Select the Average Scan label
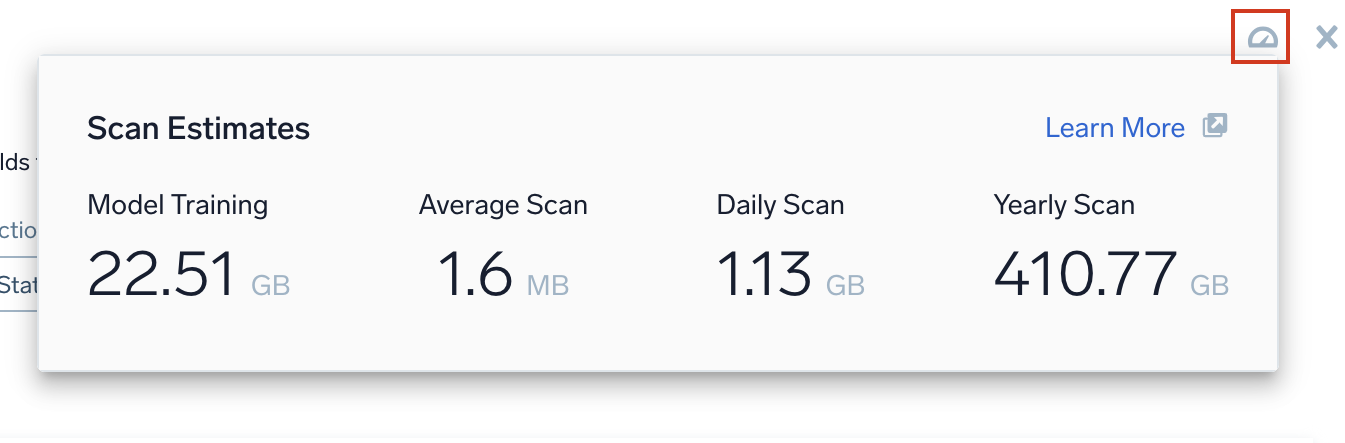 point(503,205)
